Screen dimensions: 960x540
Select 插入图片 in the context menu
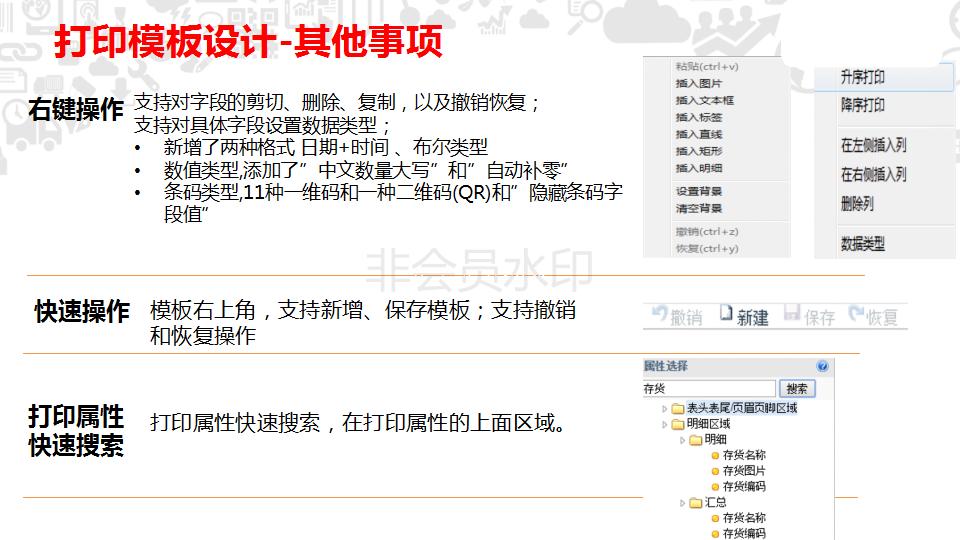(699, 83)
